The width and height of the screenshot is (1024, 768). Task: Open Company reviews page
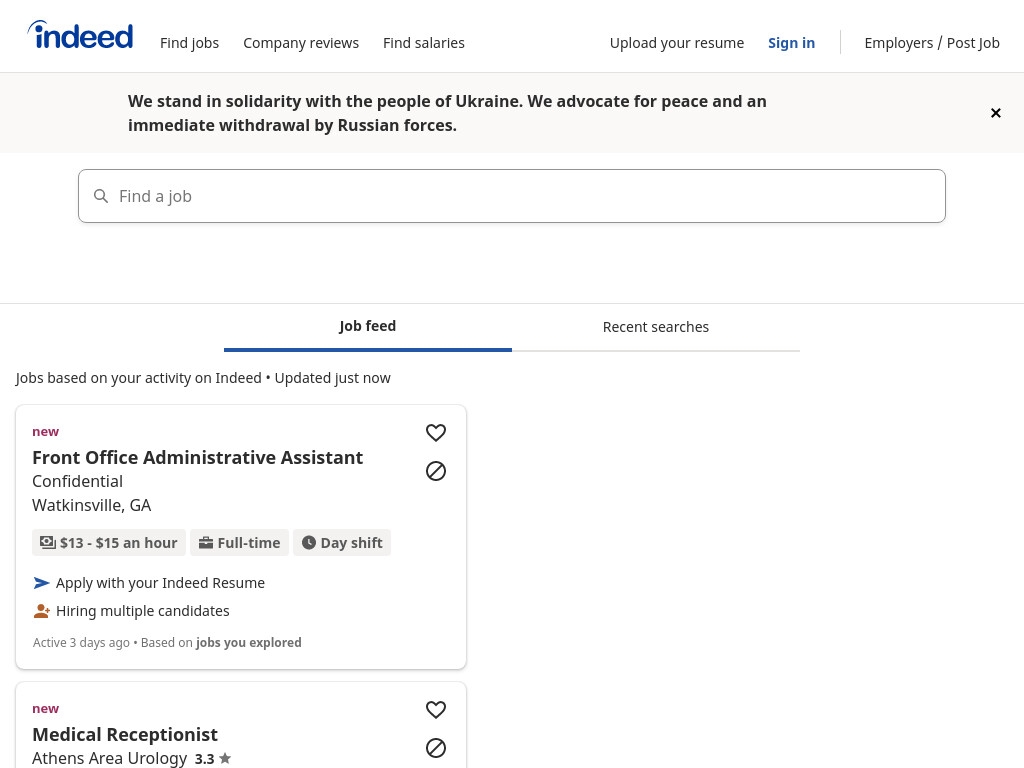(301, 43)
